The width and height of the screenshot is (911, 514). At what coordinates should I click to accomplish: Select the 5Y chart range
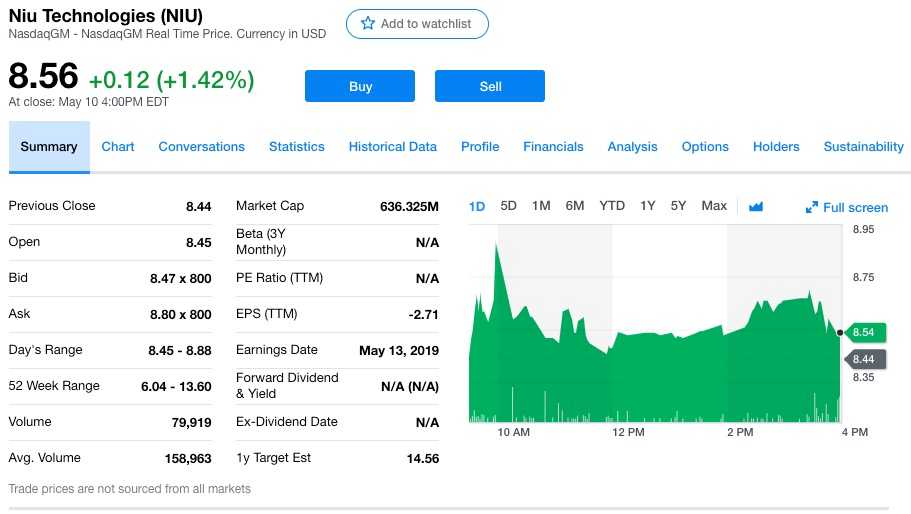(x=678, y=206)
